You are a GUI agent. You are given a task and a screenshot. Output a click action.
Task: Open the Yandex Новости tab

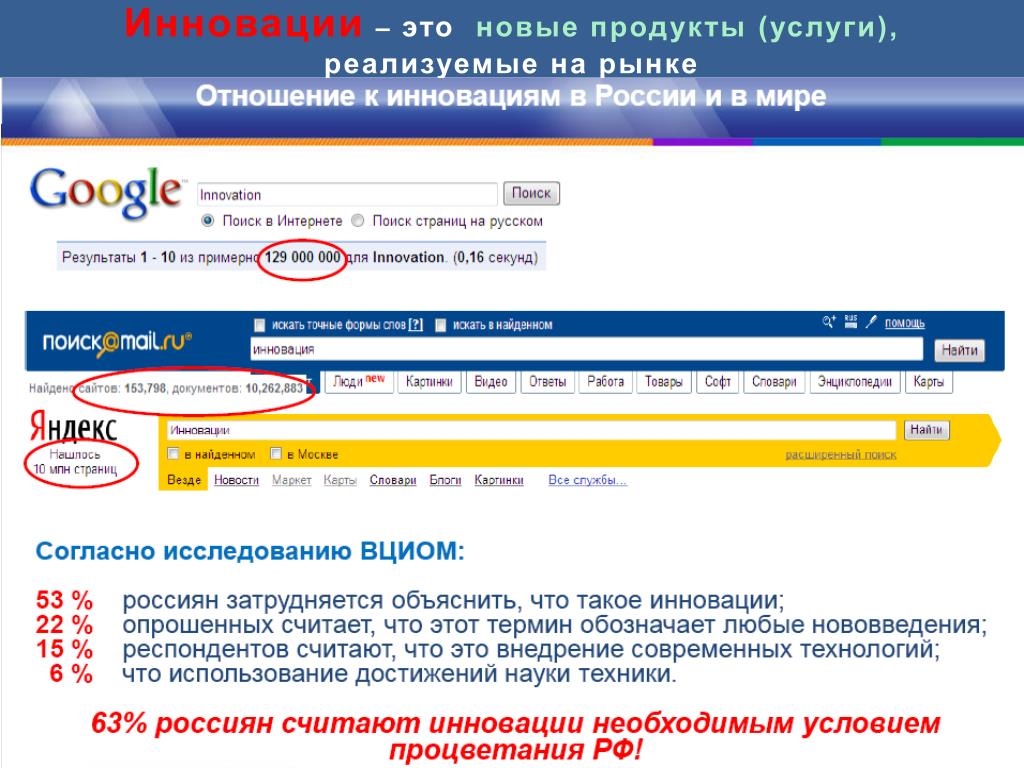coord(236,480)
